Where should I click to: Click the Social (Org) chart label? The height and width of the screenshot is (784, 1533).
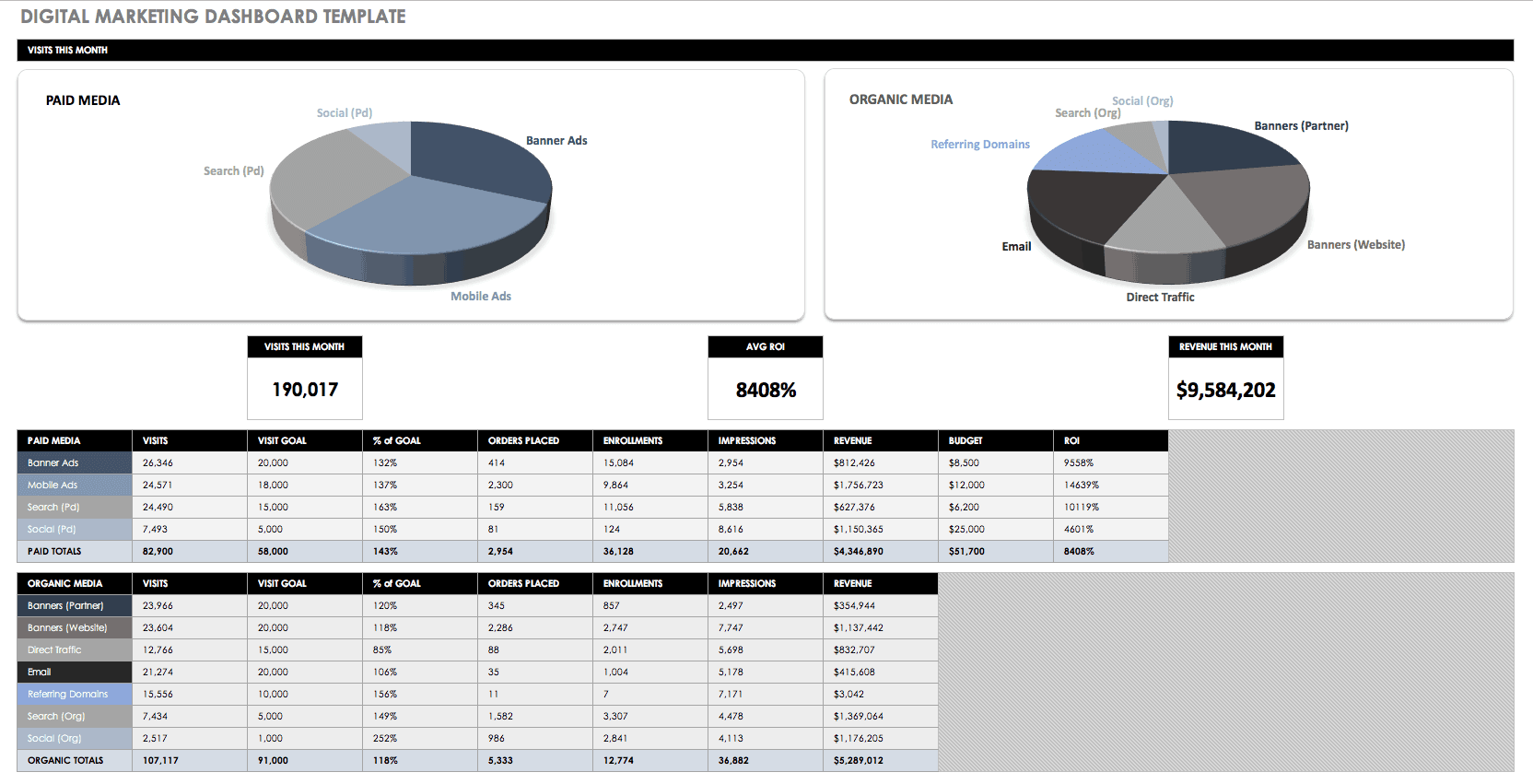pos(1142,101)
